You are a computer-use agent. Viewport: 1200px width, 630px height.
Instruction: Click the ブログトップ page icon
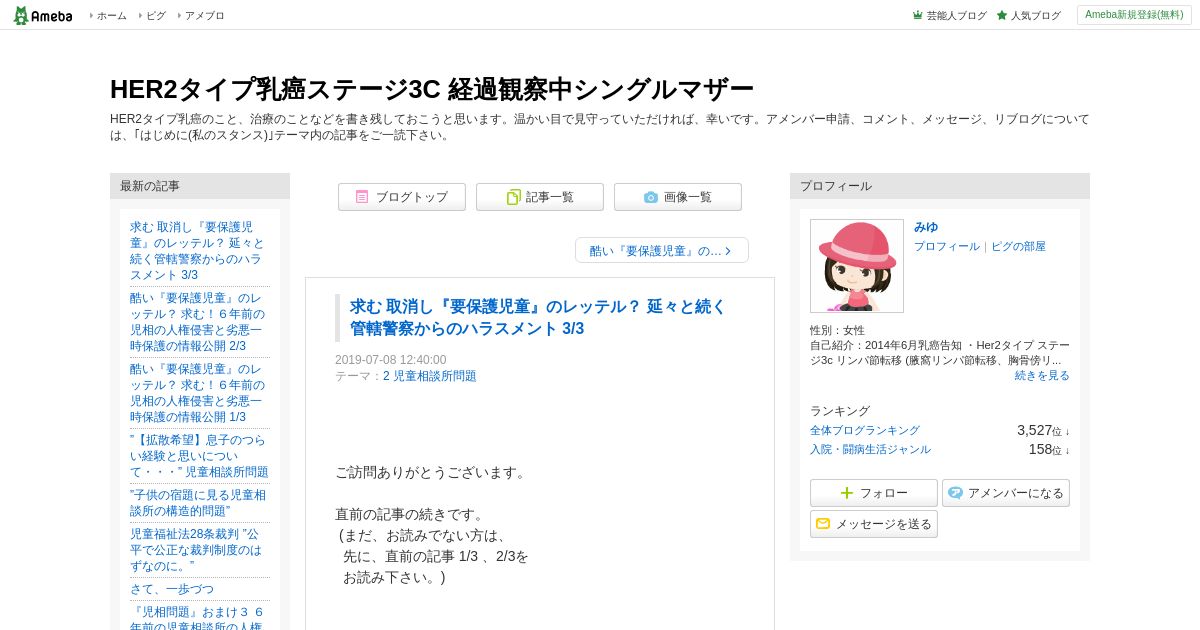(362, 197)
